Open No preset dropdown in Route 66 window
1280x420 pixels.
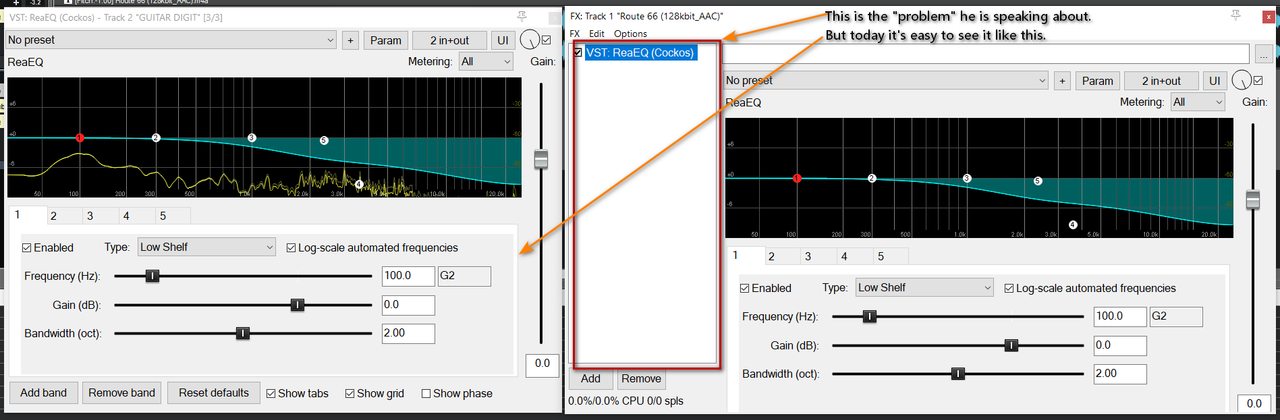(x=885, y=81)
